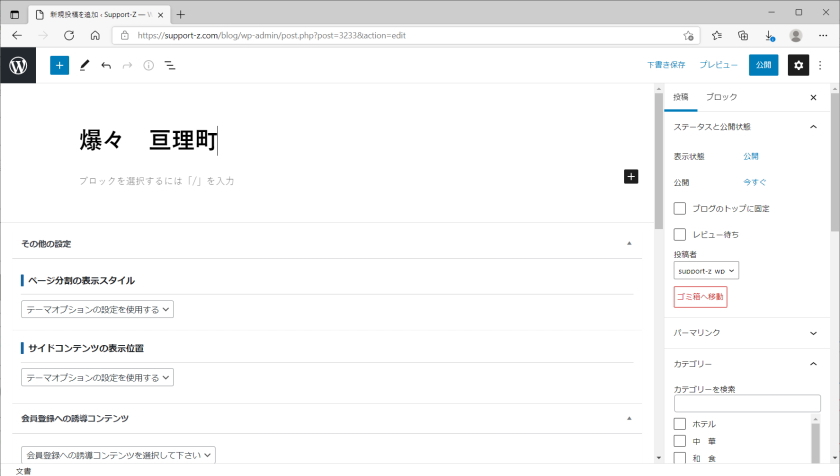Click the 下書き保存 save draft link
840x476 pixels.
(666, 65)
